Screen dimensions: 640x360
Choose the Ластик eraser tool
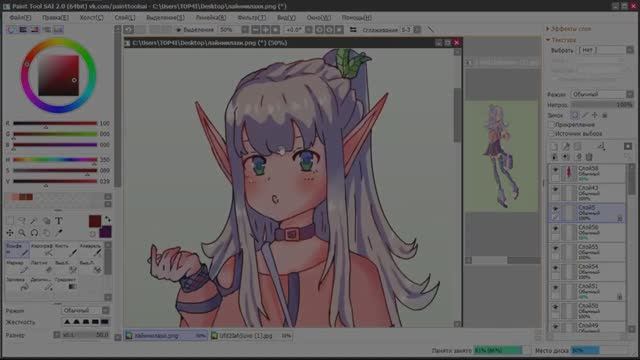(x=42, y=266)
